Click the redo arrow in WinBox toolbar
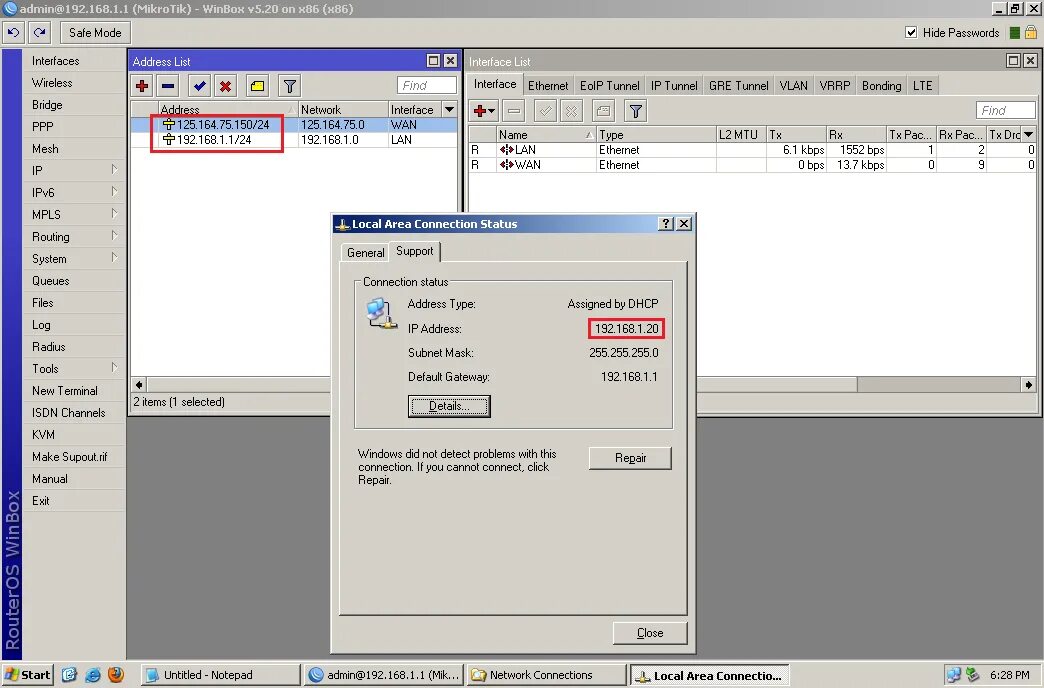Image resolution: width=1044 pixels, height=688 pixels. tap(39, 32)
